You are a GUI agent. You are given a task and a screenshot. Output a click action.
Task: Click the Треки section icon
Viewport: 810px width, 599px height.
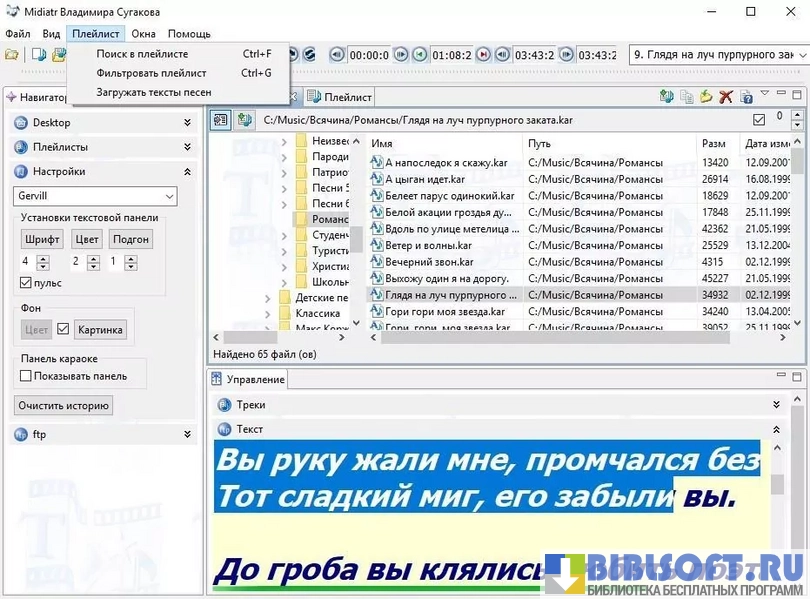(x=224, y=405)
